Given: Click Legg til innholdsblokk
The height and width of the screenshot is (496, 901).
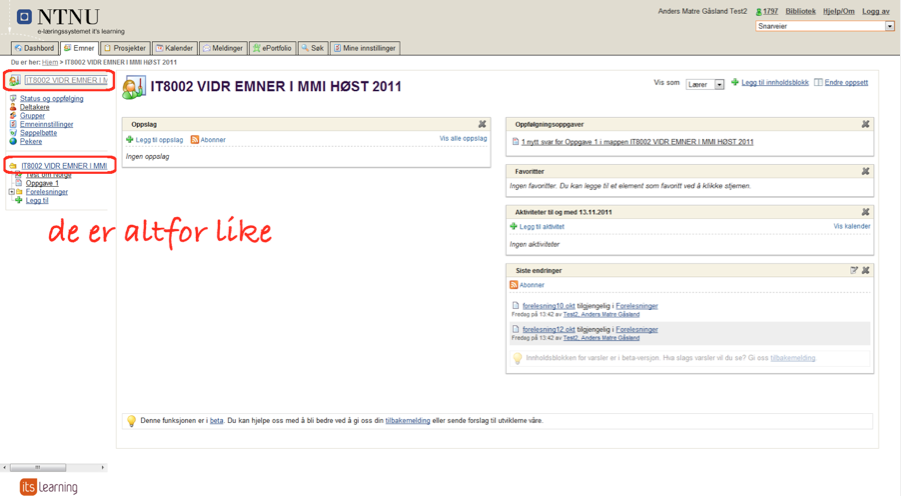Looking at the screenshot, I should coord(775,83).
